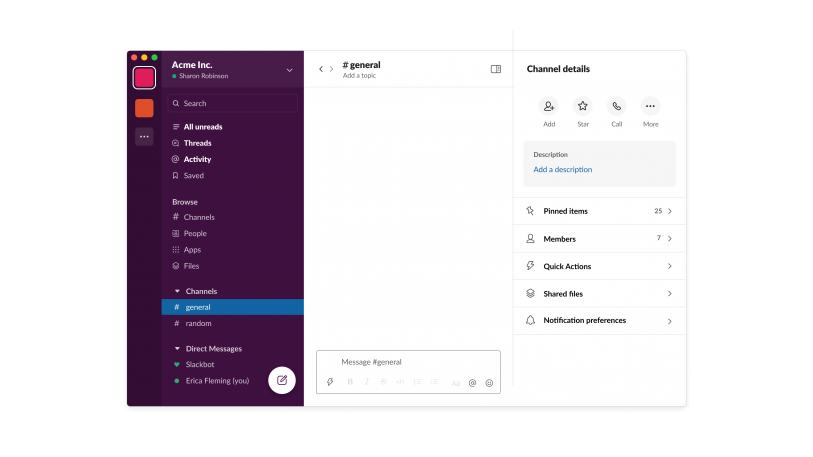This screenshot has height=457, width=813.
Task: Open the Acme Inc. workspace dropdown arrow
Action: pos(289,70)
